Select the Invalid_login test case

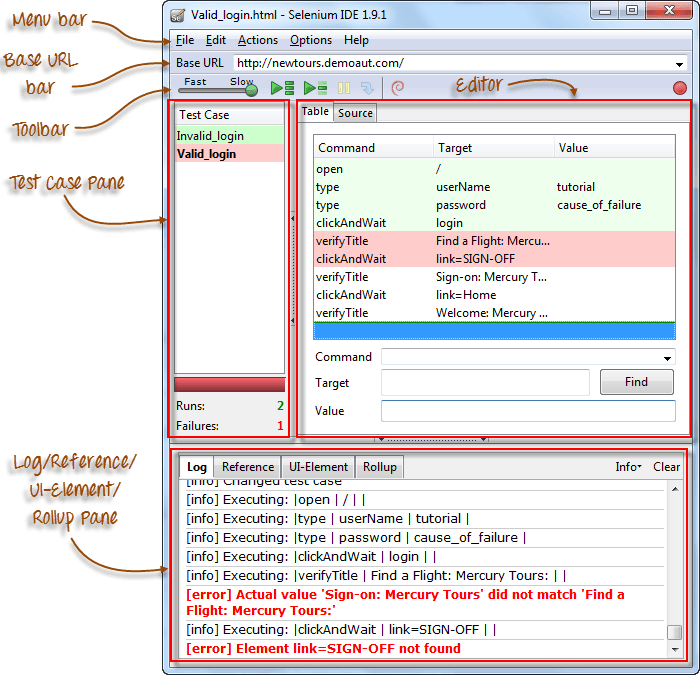coord(210,136)
